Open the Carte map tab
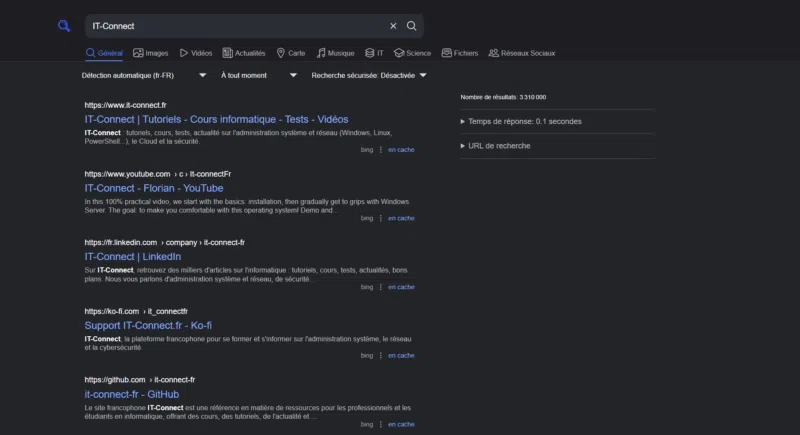Image resolution: width=800 pixels, height=435 pixels. coord(290,53)
